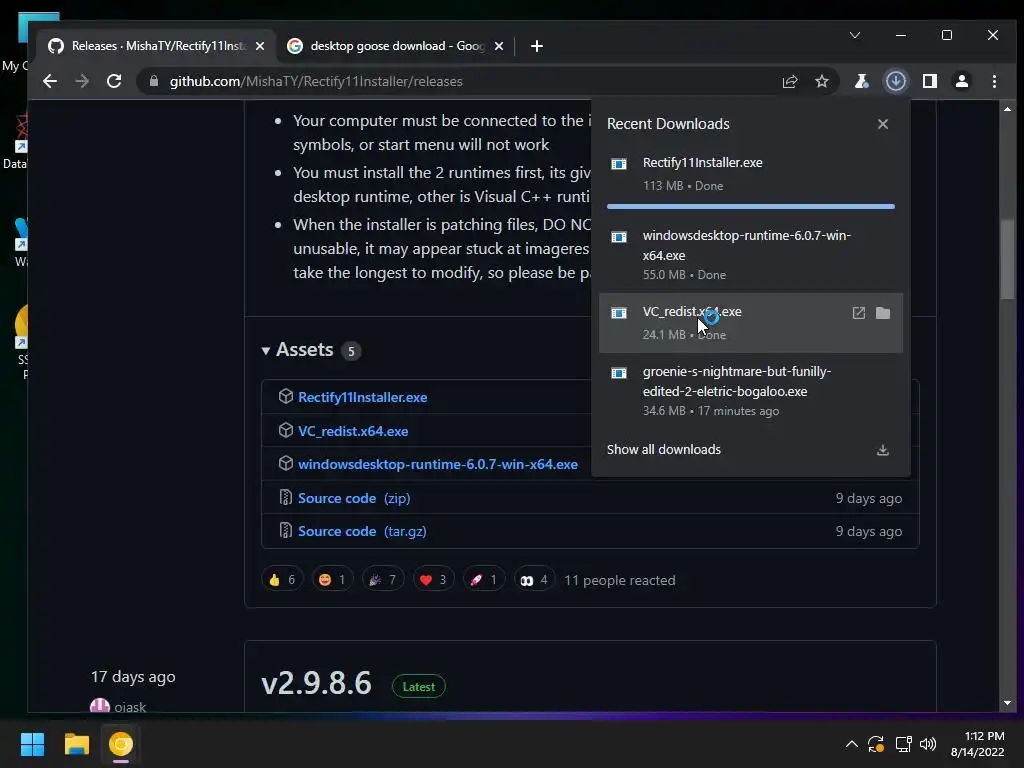View site info via lock icon
Screen dimensions: 1024x768
(x=154, y=81)
